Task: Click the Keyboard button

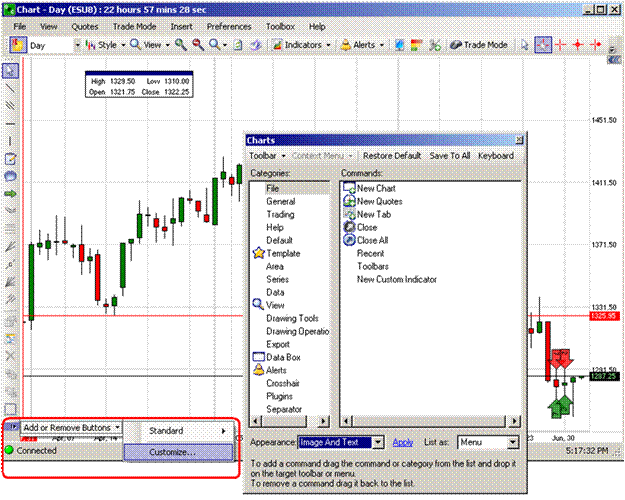Action: [x=496, y=156]
